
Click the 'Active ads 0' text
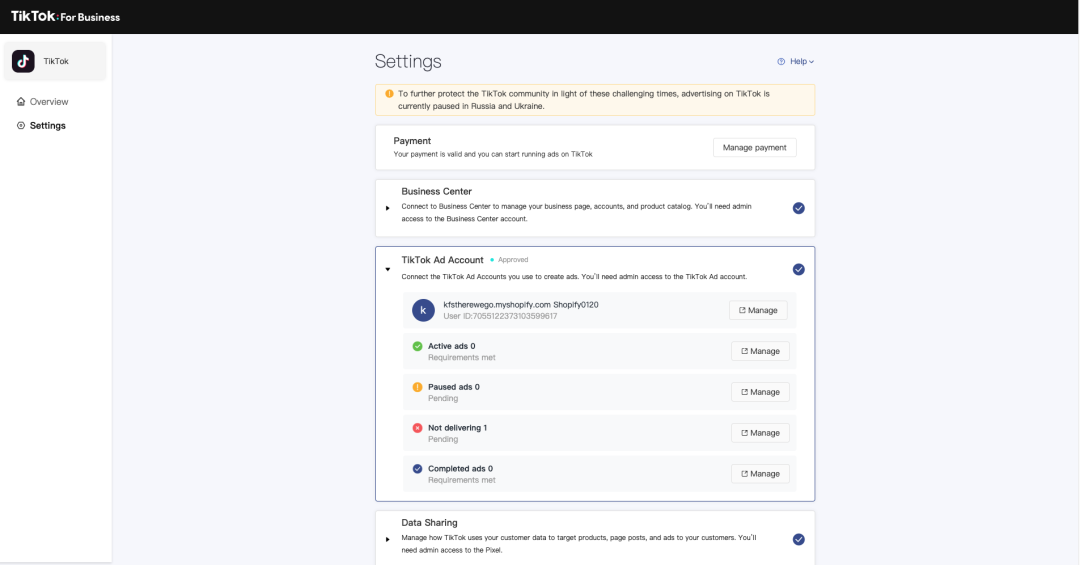(451, 346)
